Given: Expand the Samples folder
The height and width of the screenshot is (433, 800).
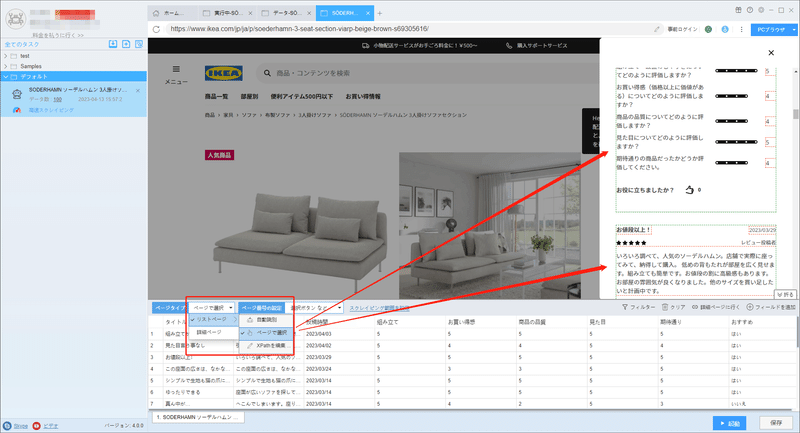Looking at the screenshot, I should click(x=6, y=66).
